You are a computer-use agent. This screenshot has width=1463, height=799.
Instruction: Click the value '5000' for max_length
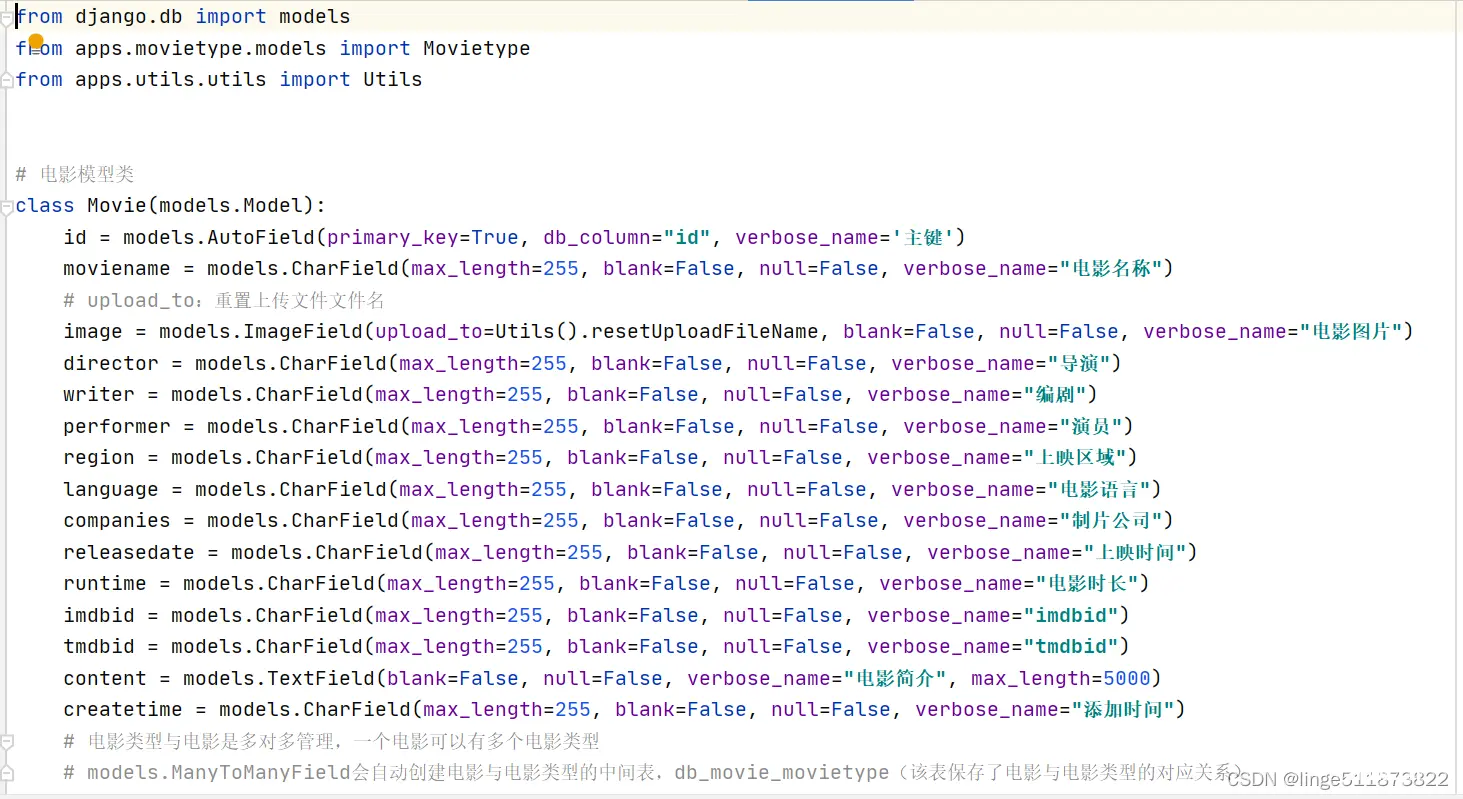click(1127, 678)
